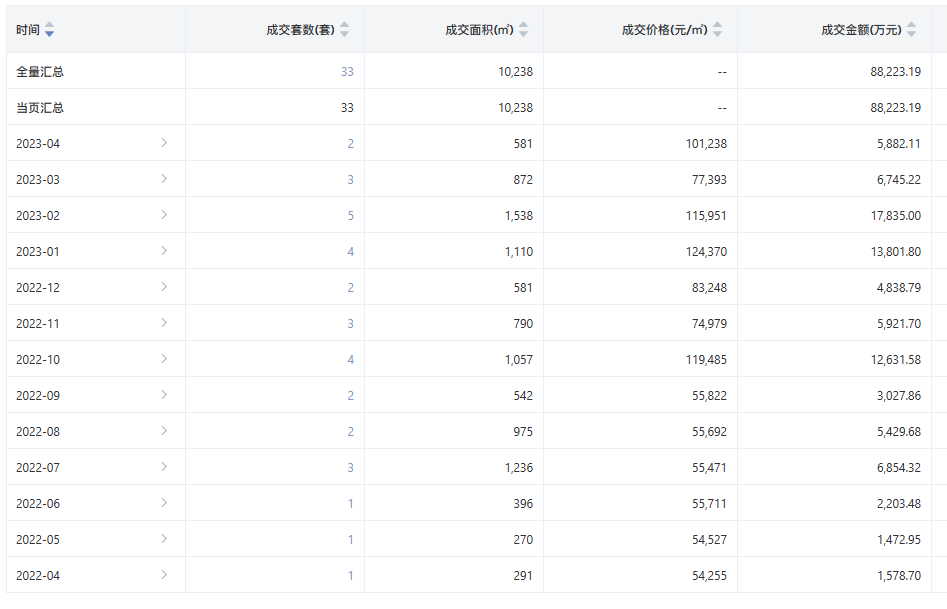Image resolution: width=947 pixels, height=609 pixels.
Task: Click the 成交价格(元/㎡) header label
Action: [x=663, y=30]
